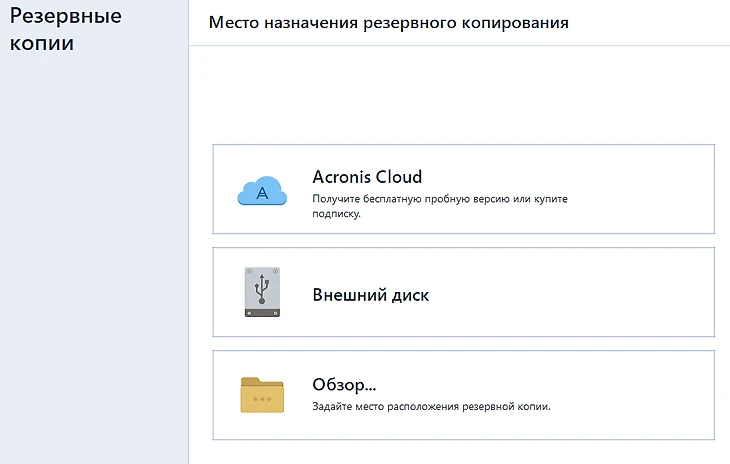Click the USB external drive icon
This screenshot has height=464, width=730.
pyautogui.click(x=262, y=292)
